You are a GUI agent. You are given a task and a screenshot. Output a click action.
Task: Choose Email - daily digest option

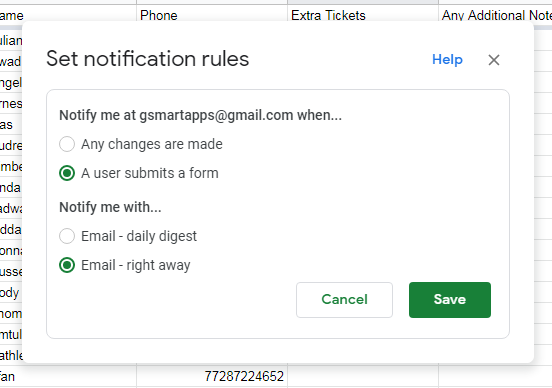67,236
